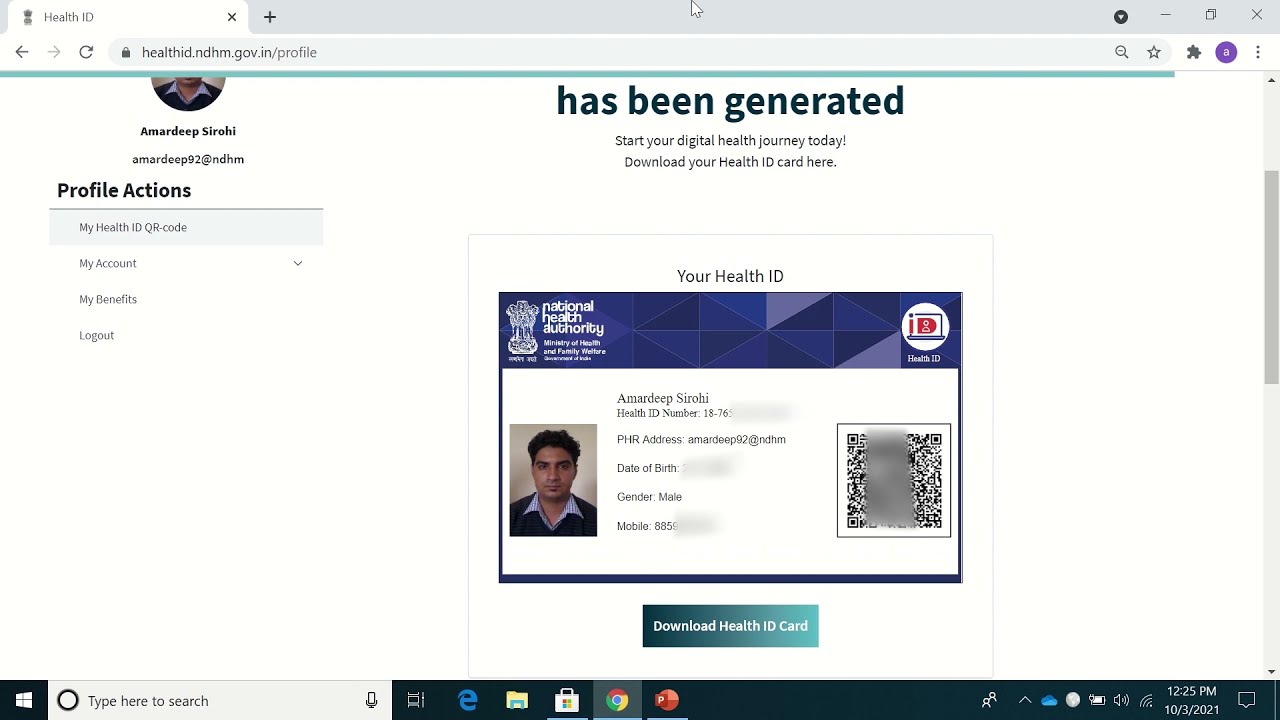Open the volume speaker control
The height and width of the screenshot is (720, 1280).
[x=1121, y=701]
